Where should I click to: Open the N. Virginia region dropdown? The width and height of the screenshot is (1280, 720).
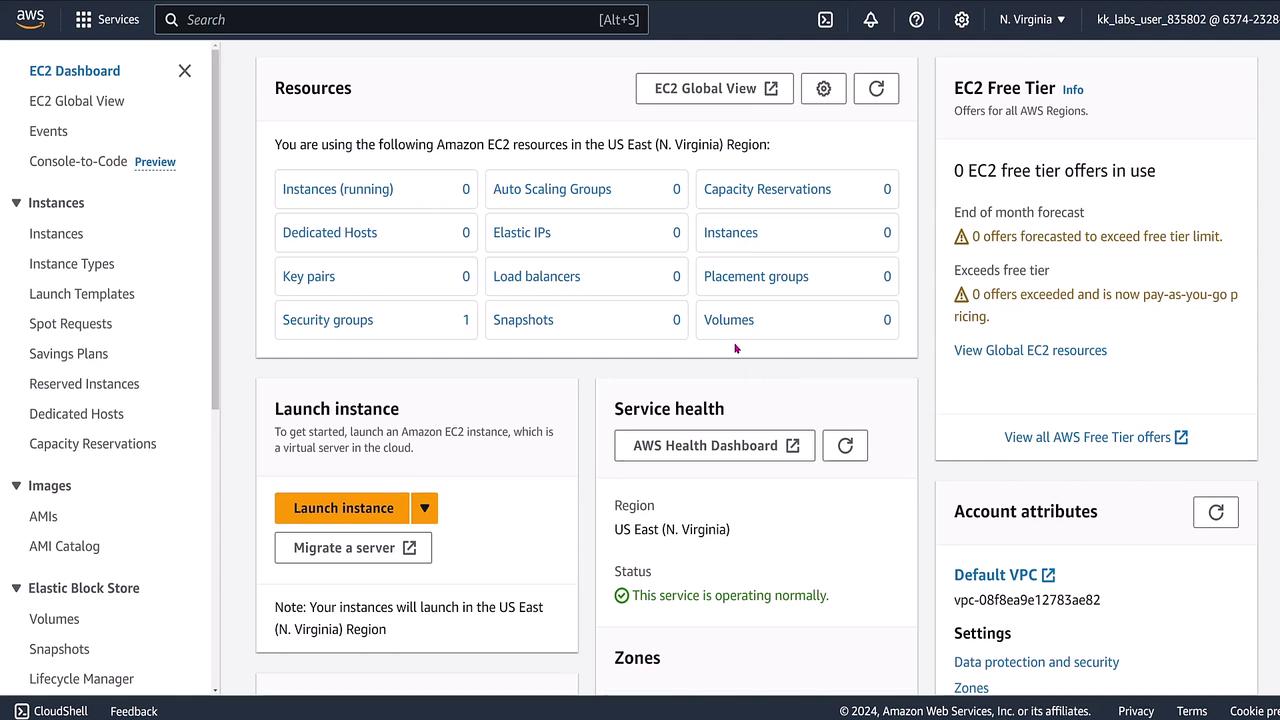click(1032, 20)
